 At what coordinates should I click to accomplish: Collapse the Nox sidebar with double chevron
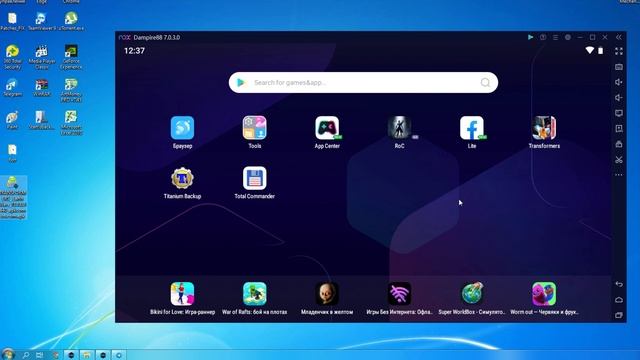(619, 37)
